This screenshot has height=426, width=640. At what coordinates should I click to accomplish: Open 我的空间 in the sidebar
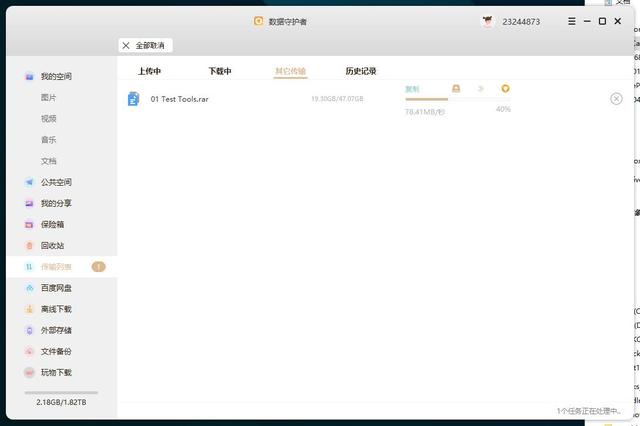coord(56,76)
